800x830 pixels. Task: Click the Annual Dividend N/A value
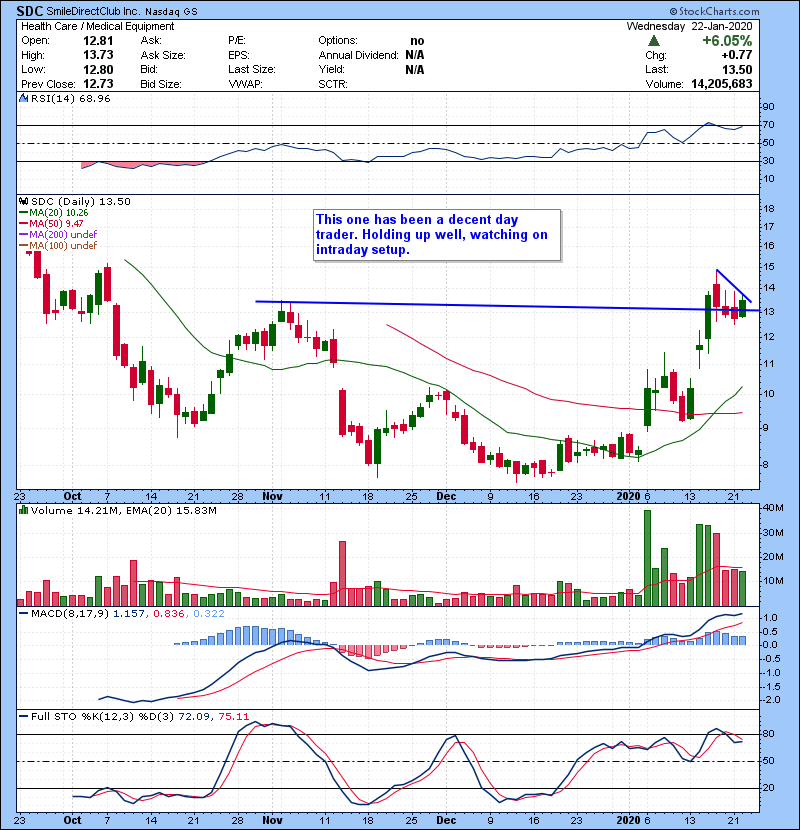point(415,55)
